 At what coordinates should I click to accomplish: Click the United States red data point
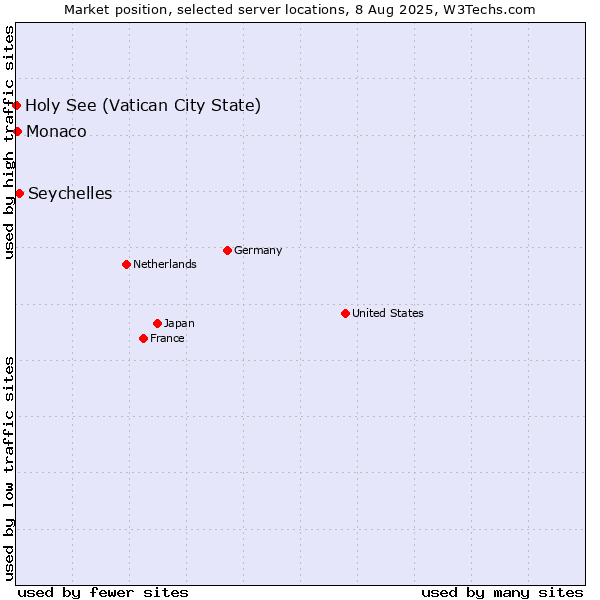tap(346, 314)
